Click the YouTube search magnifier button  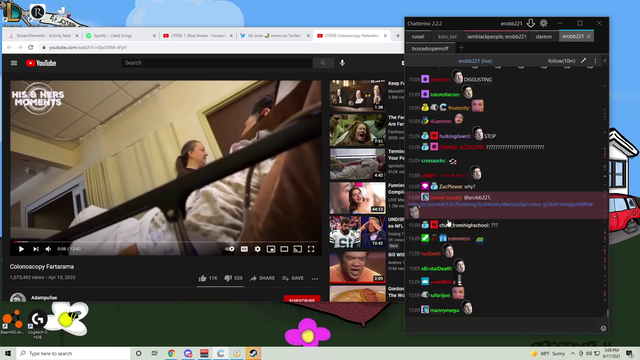click(323, 63)
